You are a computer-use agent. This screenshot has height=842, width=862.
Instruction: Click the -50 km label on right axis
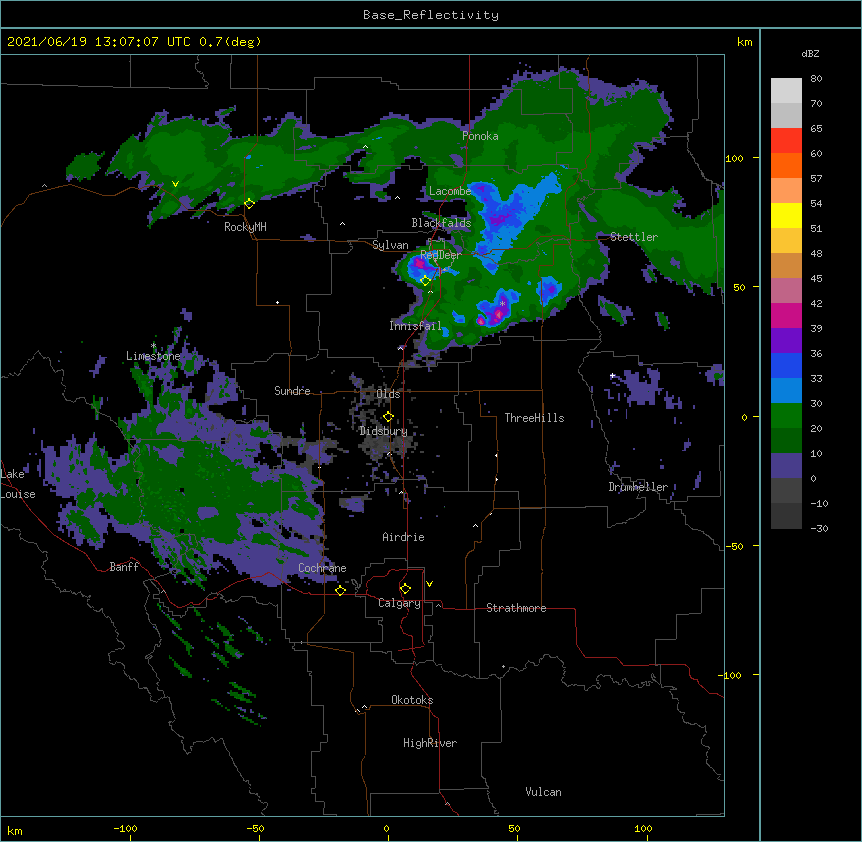(x=734, y=546)
